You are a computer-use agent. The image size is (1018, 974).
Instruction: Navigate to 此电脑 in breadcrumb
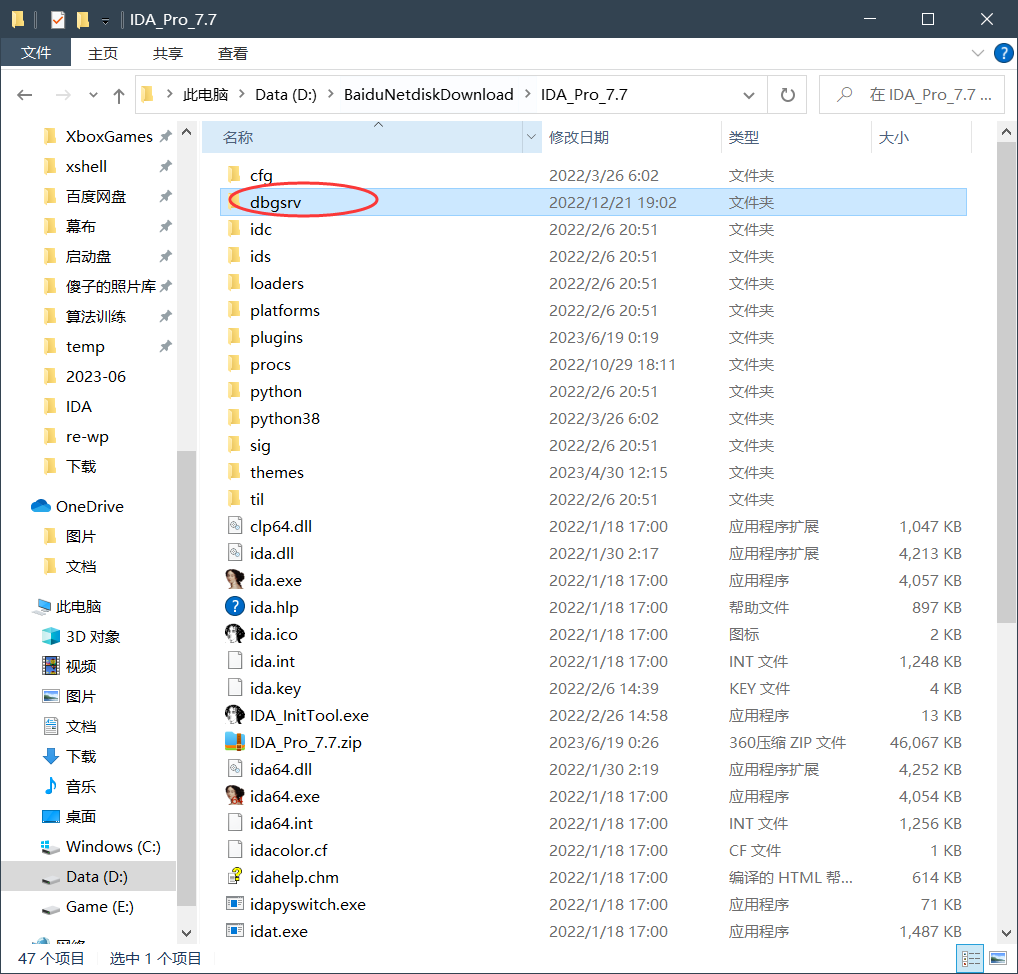[x=205, y=95]
